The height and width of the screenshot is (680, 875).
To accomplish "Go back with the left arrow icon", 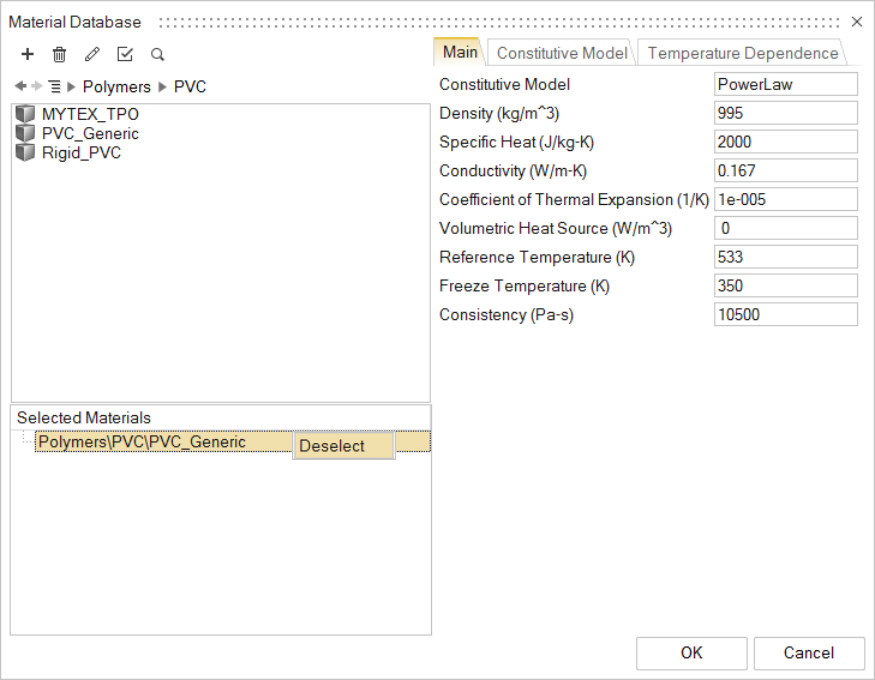I will [21, 87].
